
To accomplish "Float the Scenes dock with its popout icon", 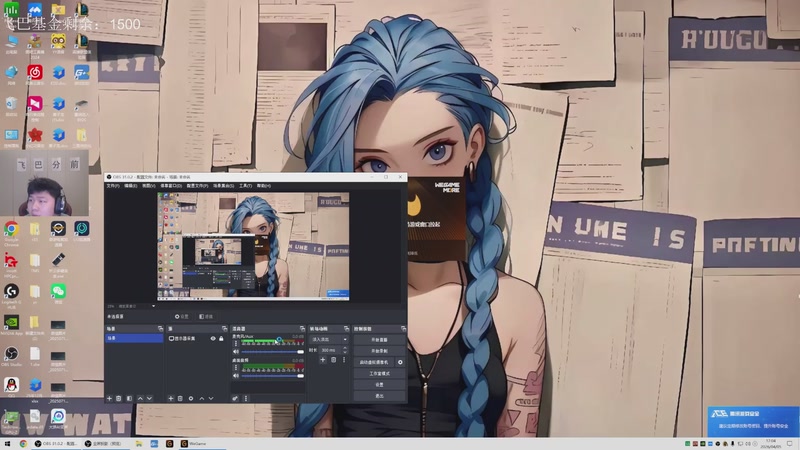I will point(160,329).
